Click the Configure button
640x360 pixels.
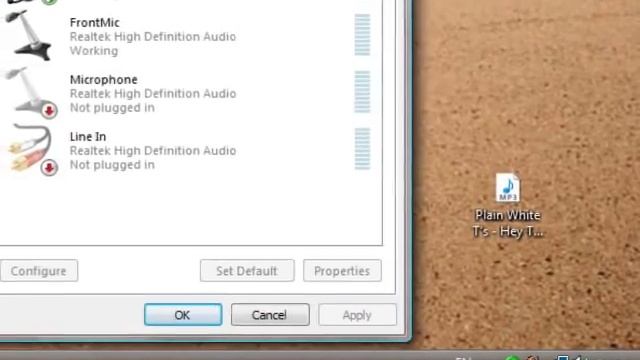click(39, 271)
